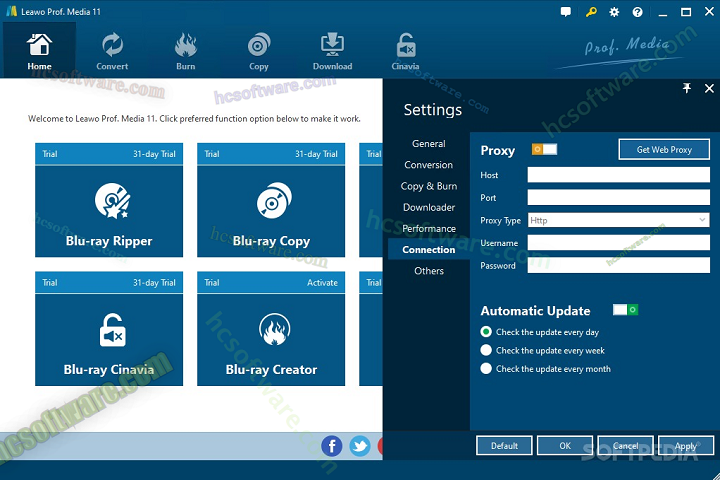
Task: Open the Performance settings section
Action: click(428, 228)
